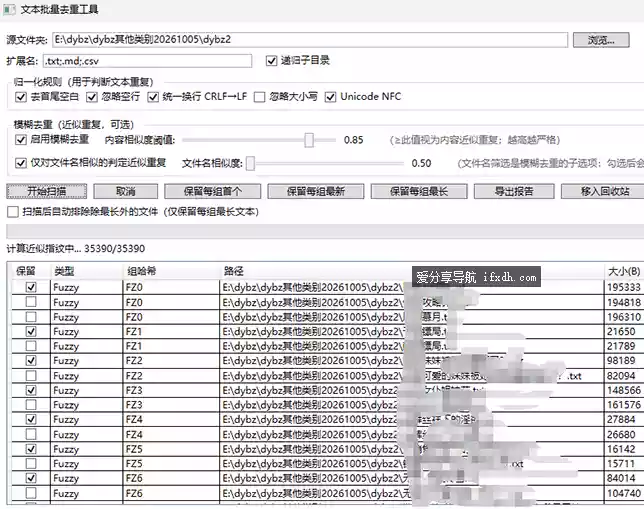Screen dimensions: 644x509
Task: Click the 内容相似度阈值 slider handle
Action: [309, 140]
